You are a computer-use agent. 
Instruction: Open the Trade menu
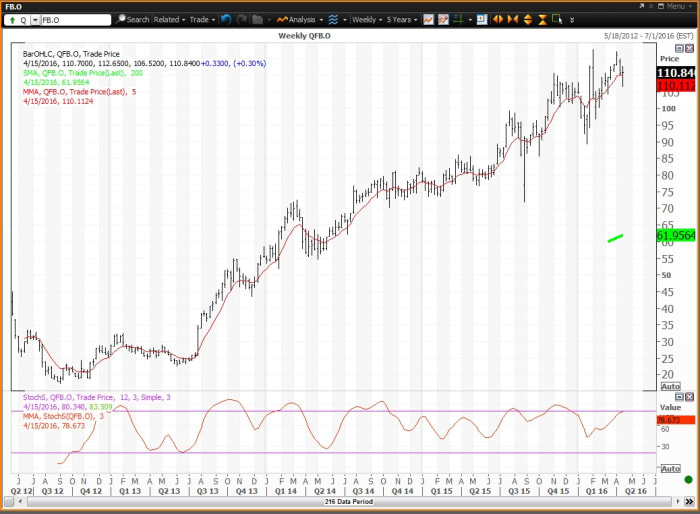click(x=202, y=19)
